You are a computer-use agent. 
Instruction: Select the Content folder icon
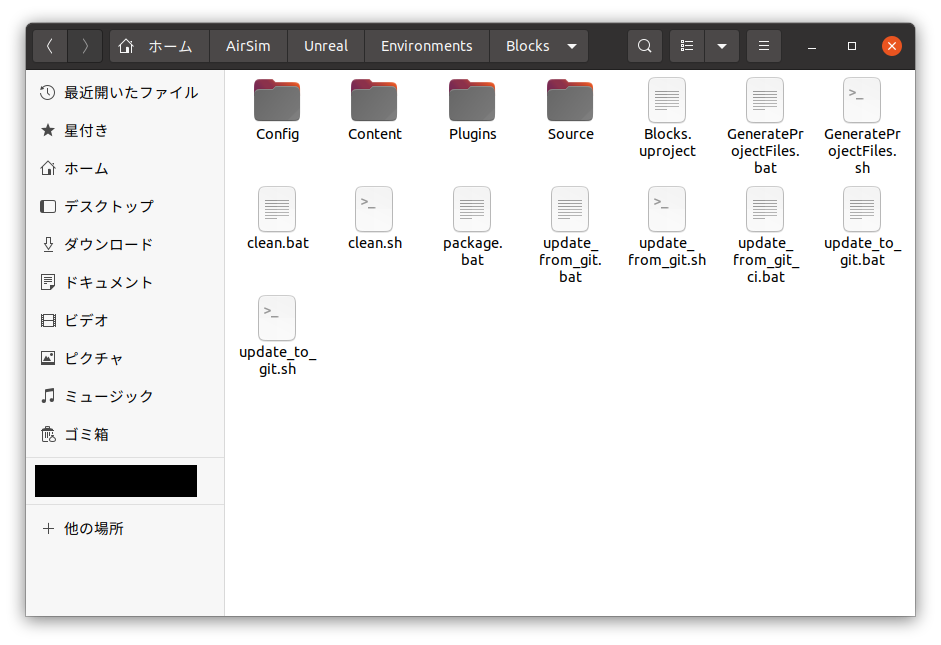click(374, 100)
